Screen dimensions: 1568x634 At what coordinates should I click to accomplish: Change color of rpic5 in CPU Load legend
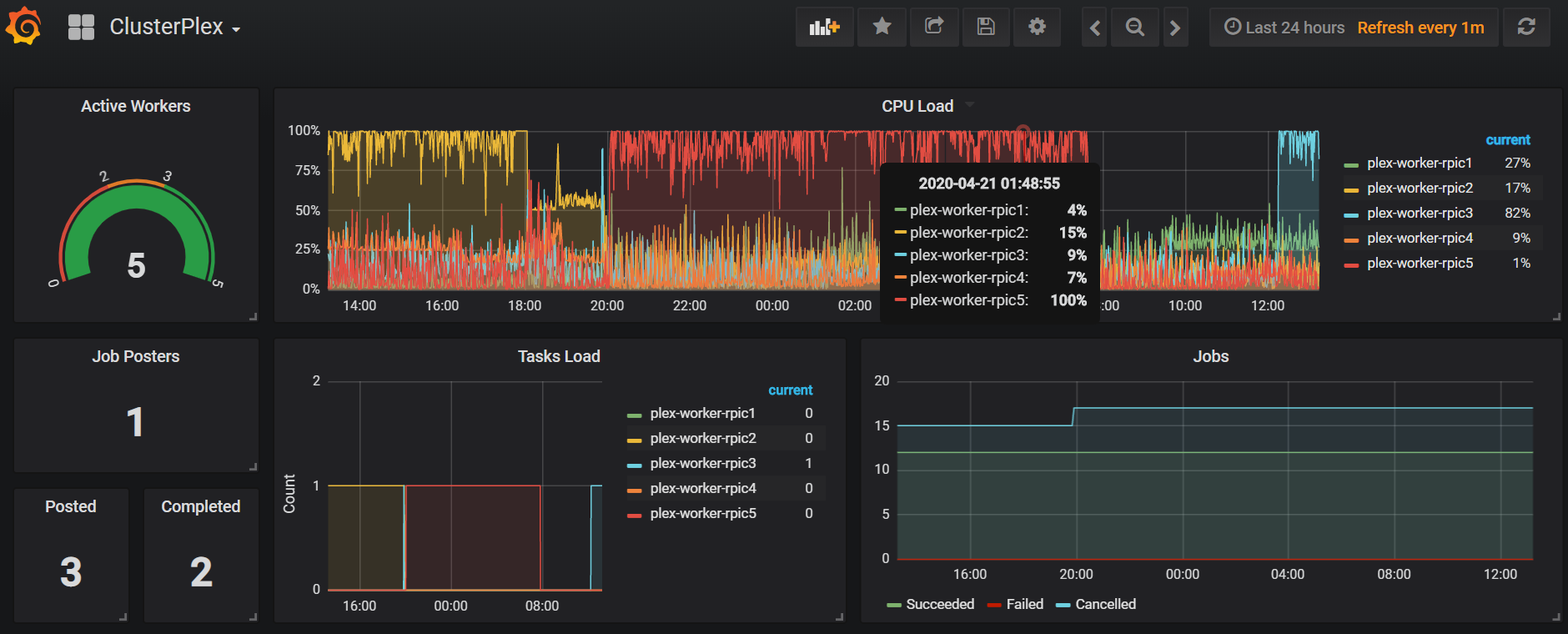[1351, 265]
